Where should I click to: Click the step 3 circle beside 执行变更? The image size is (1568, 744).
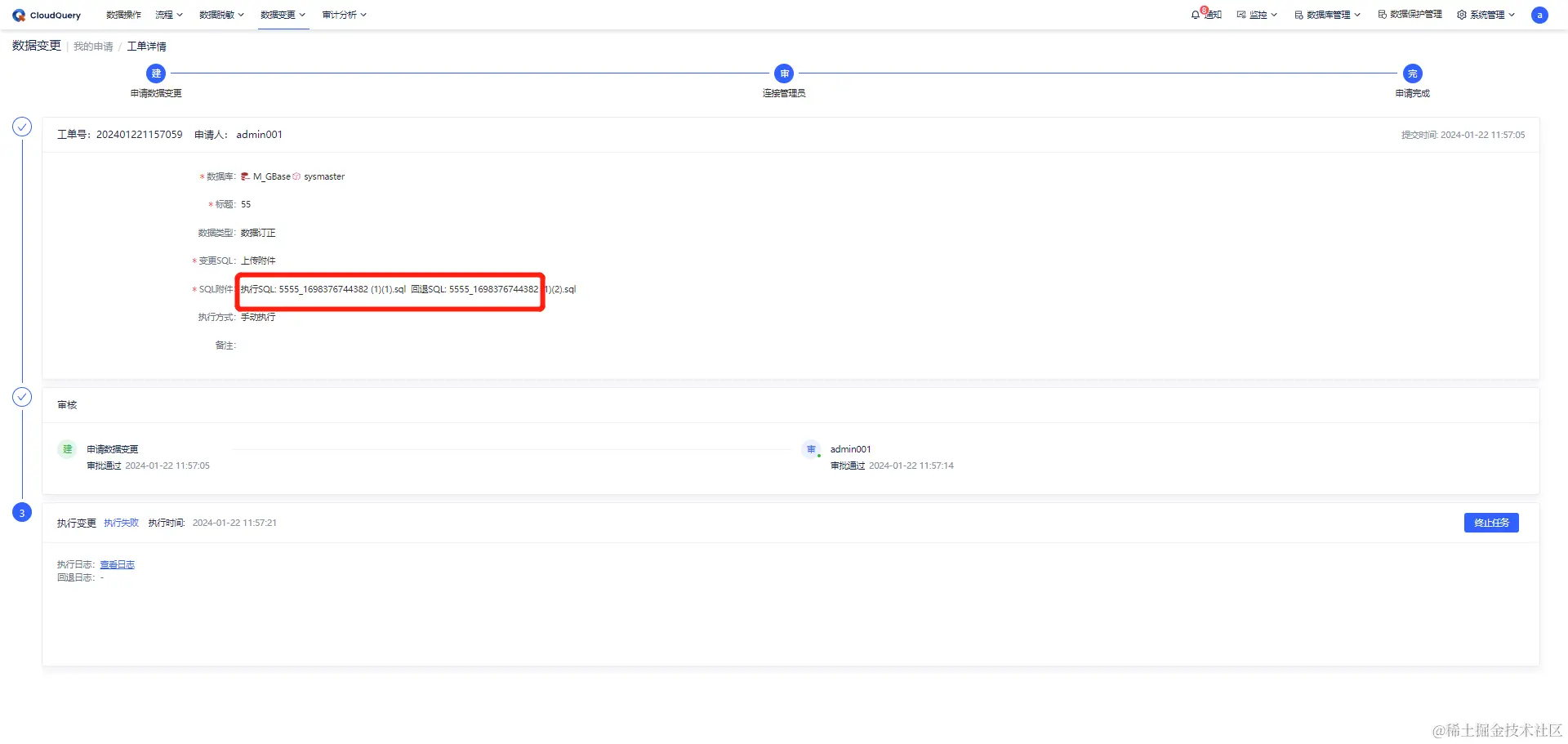pos(22,513)
